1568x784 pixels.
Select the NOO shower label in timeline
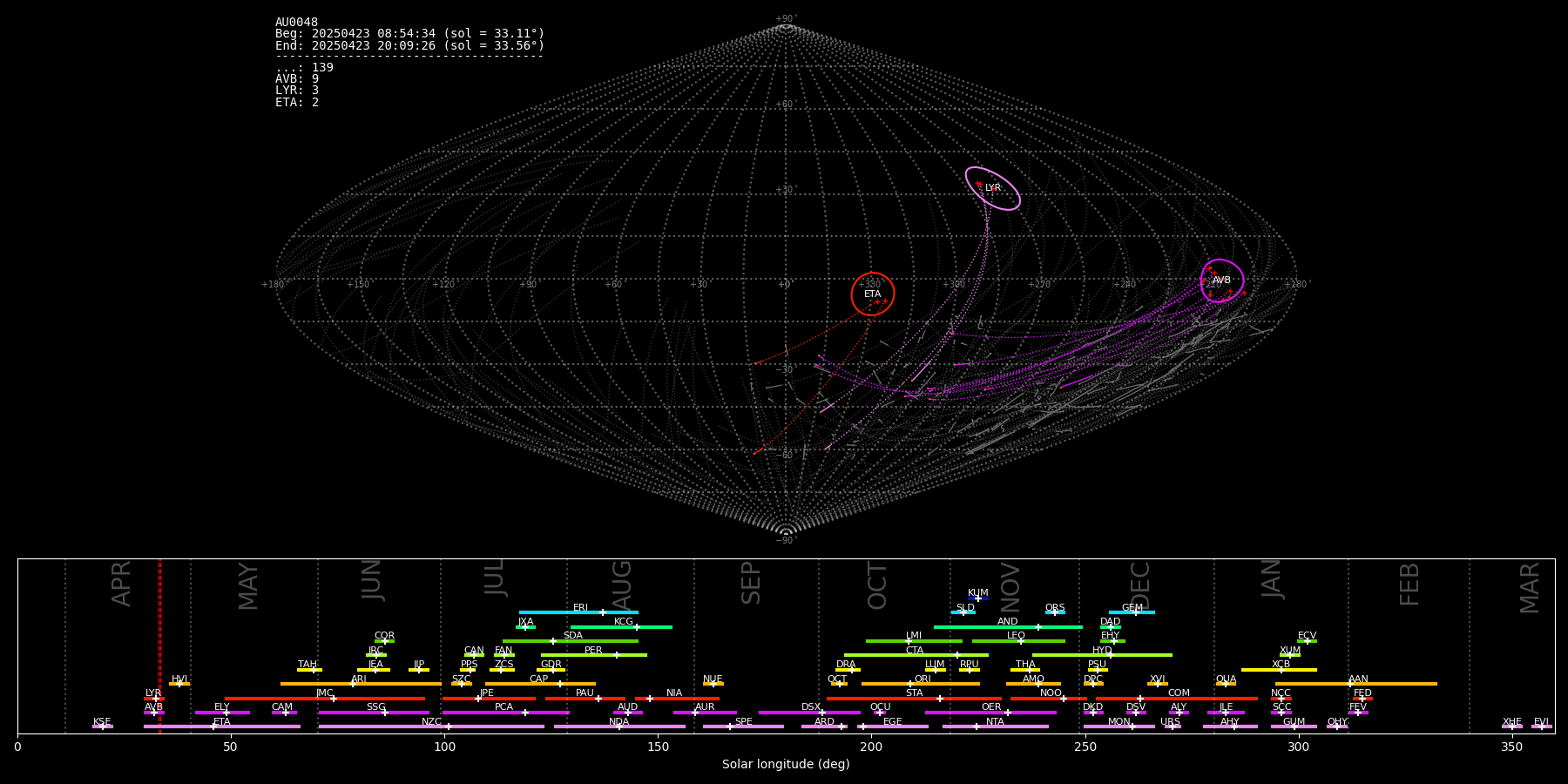coord(1051,693)
